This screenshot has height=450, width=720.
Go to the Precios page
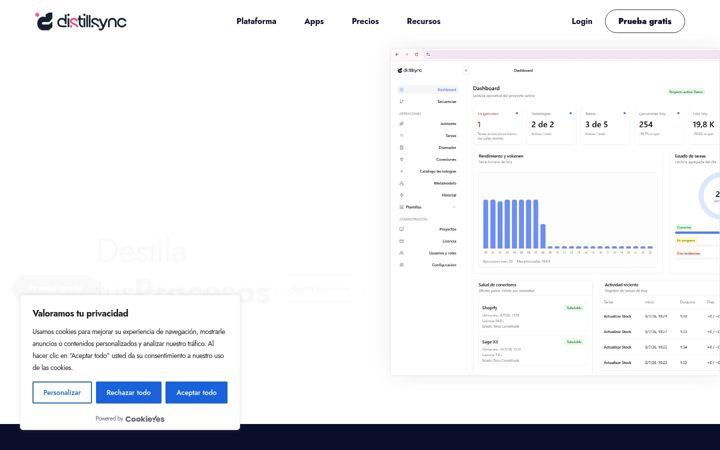coord(365,21)
